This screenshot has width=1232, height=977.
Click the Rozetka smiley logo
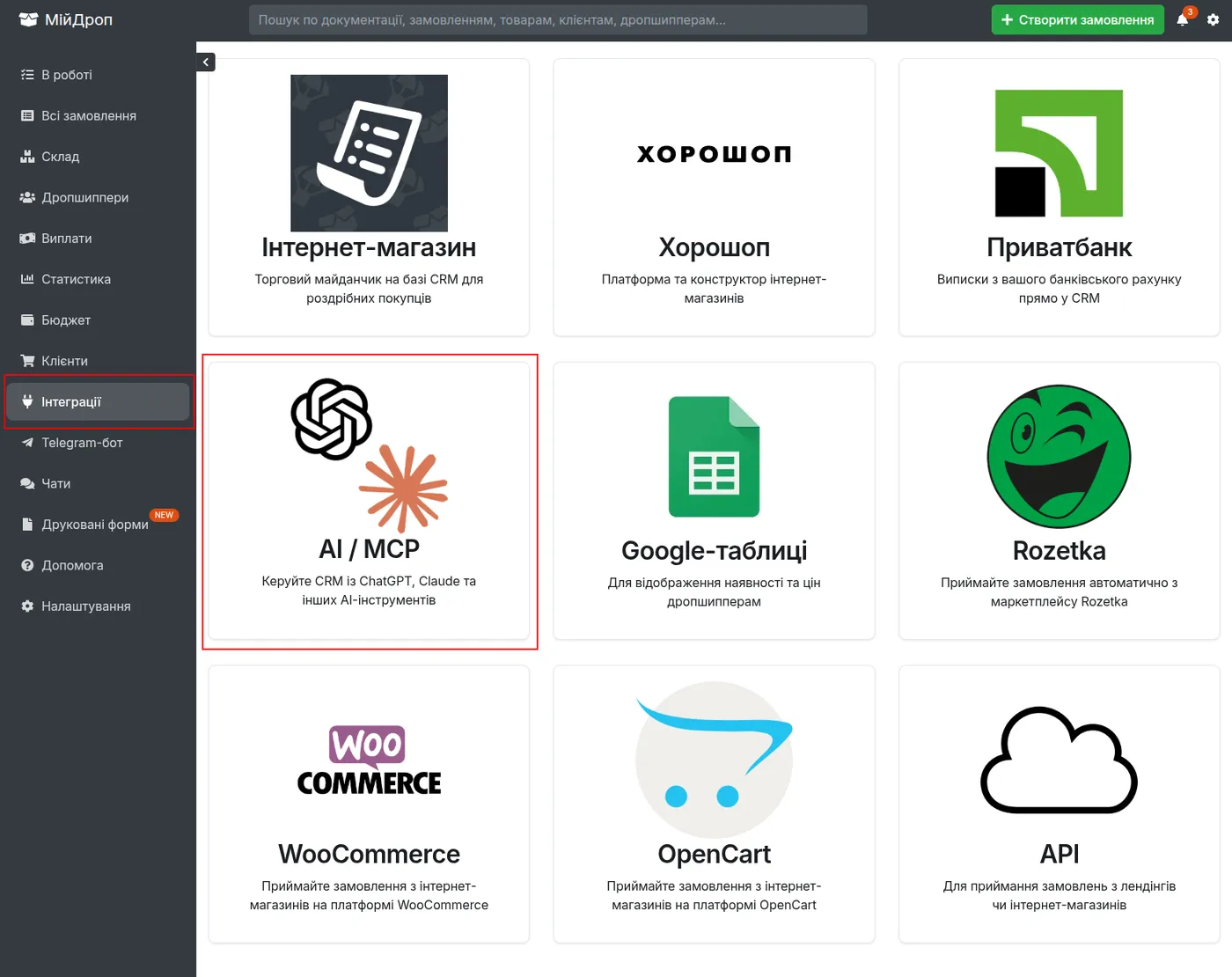click(1059, 457)
